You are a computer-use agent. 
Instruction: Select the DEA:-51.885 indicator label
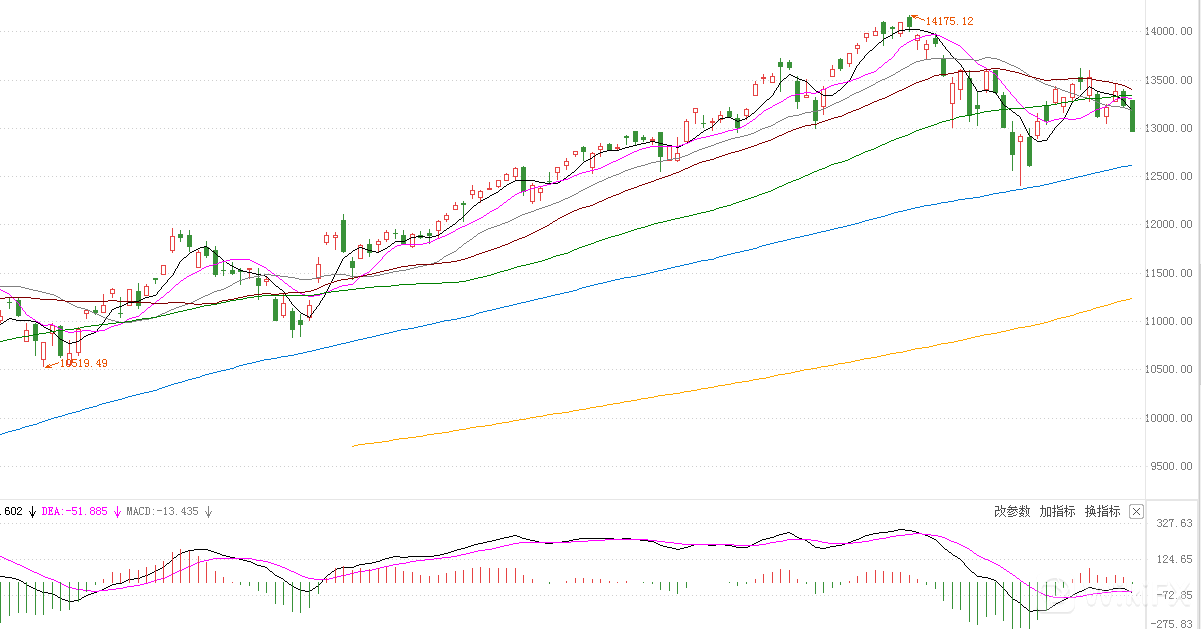pyautogui.click(x=74, y=512)
